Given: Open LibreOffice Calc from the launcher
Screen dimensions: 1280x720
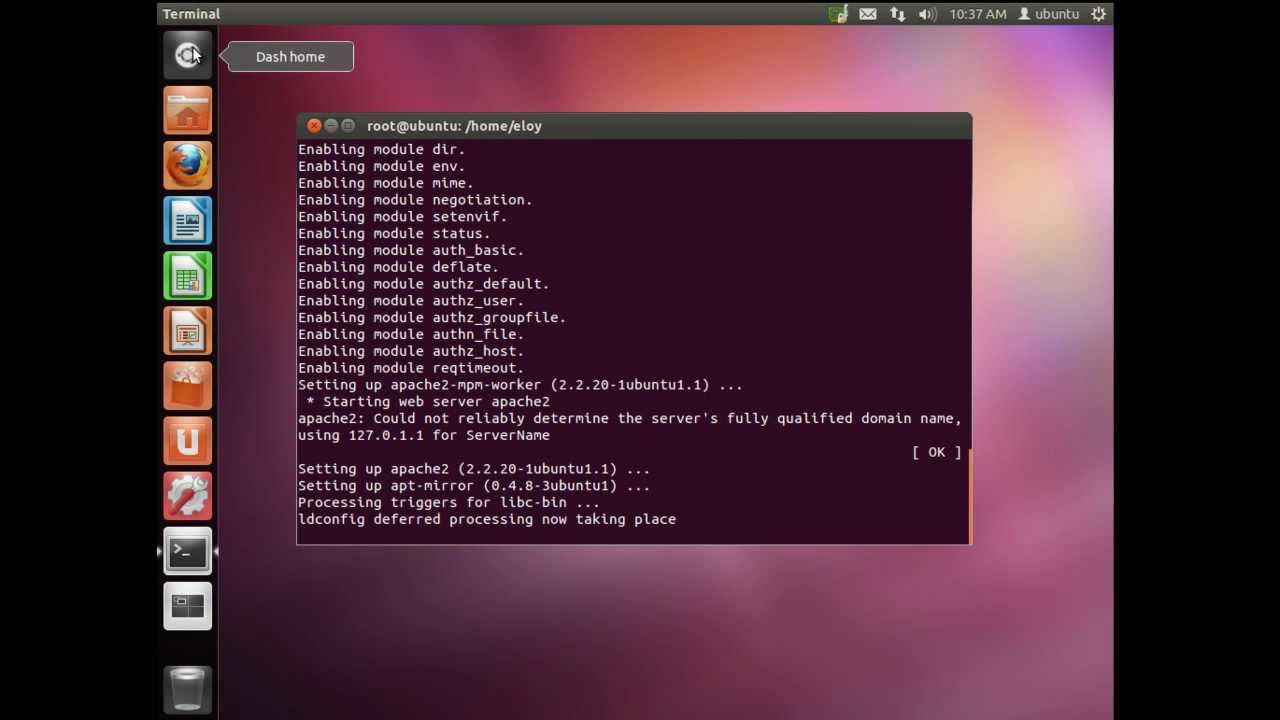Looking at the screenshot, I should click(x=188, y=276).
